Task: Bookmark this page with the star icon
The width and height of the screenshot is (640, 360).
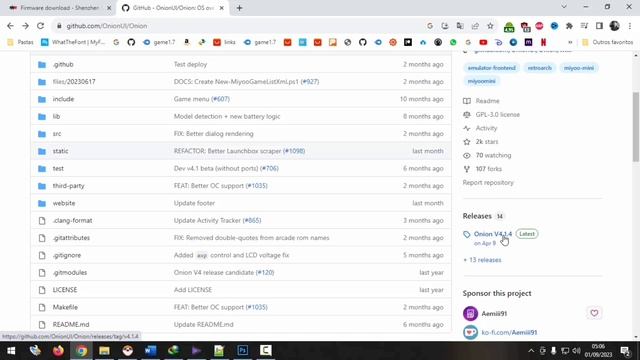Action: click(490, 26)
